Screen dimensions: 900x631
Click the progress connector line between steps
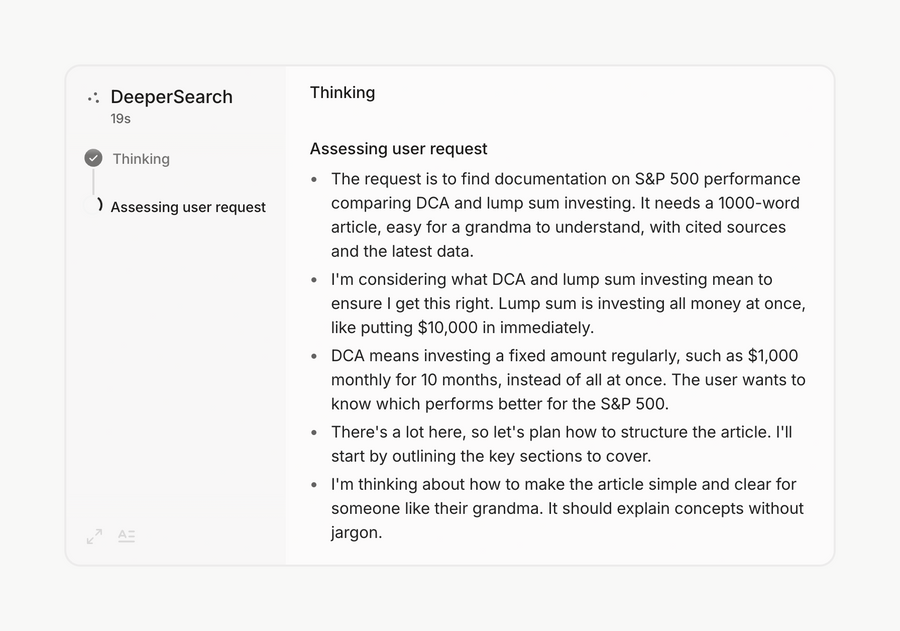pos(93,182)
